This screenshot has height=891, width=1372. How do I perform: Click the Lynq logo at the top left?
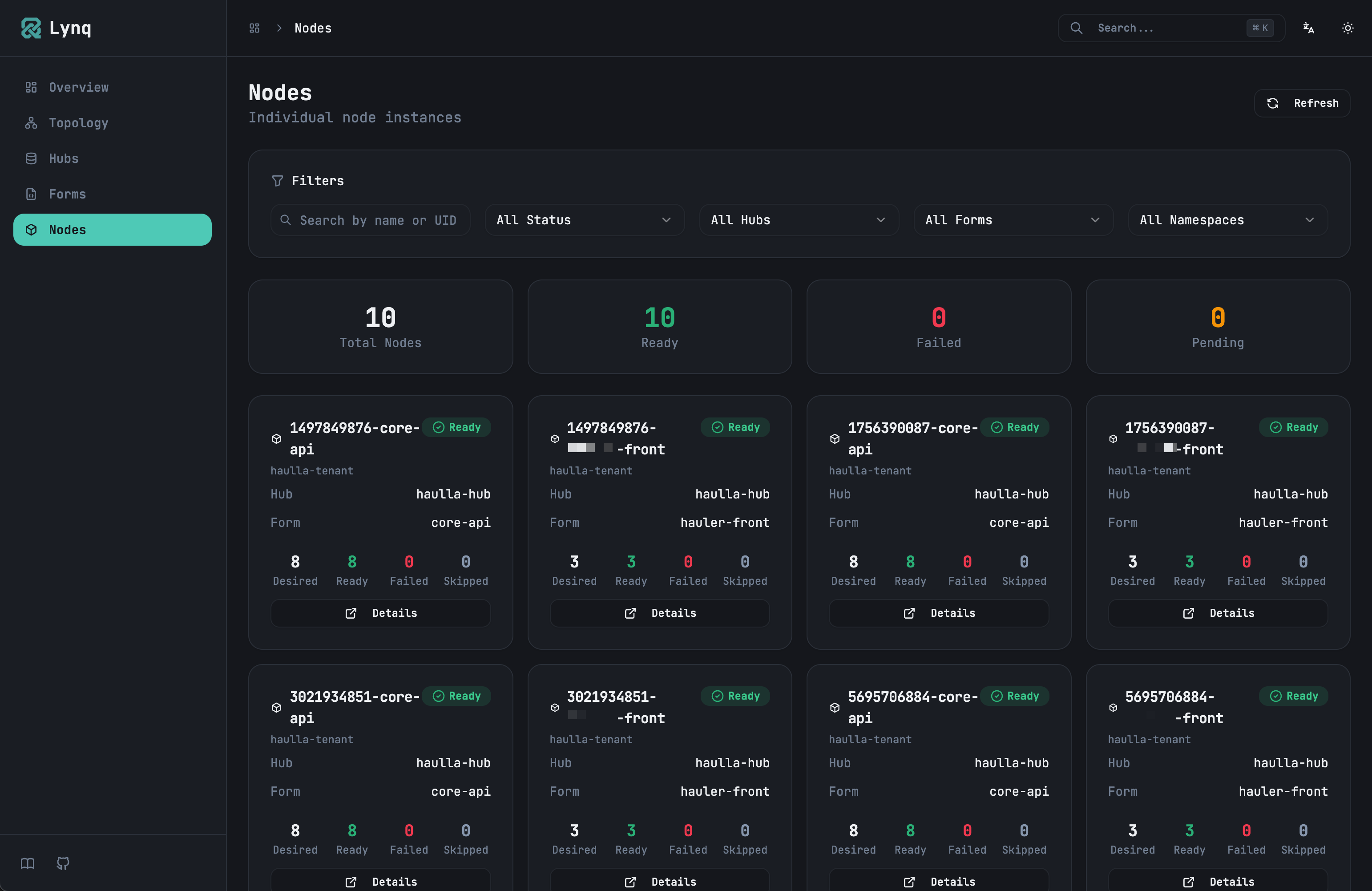[x=55, y=28]
